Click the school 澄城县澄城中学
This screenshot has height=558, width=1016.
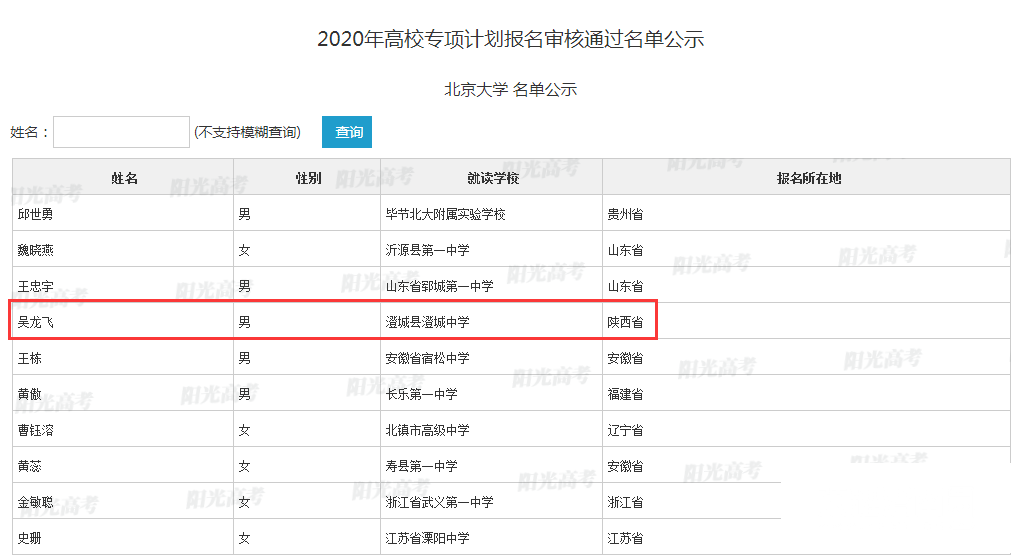point(427,322)
